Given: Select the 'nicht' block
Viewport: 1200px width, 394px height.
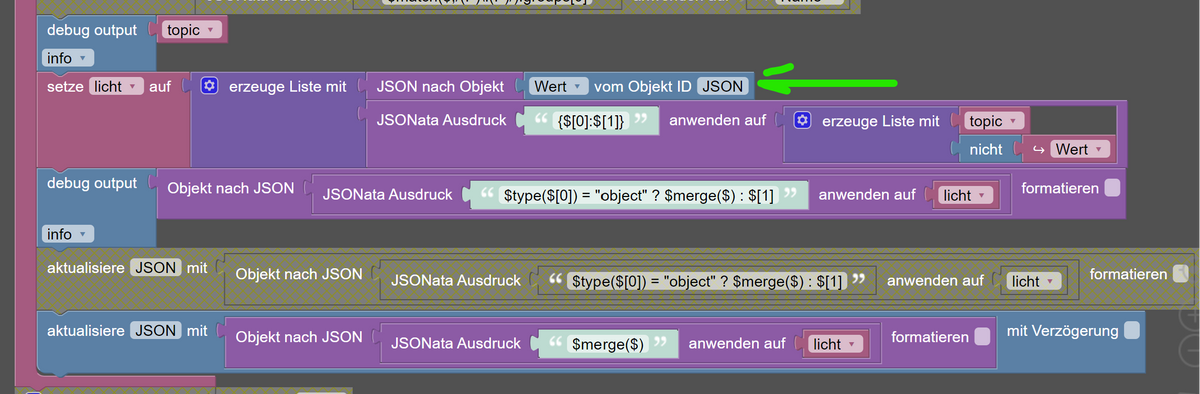Looking at the screenshot, I should [986, 149].
